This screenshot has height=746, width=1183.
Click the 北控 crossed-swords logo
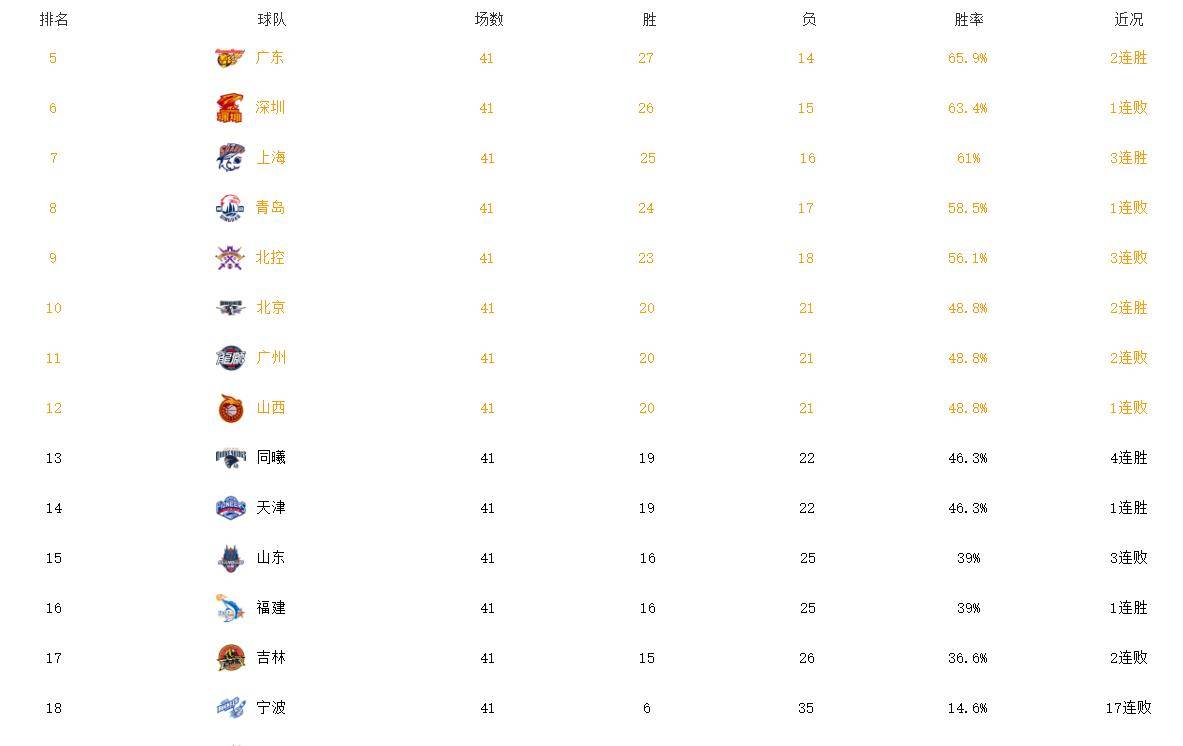point(230,258)
